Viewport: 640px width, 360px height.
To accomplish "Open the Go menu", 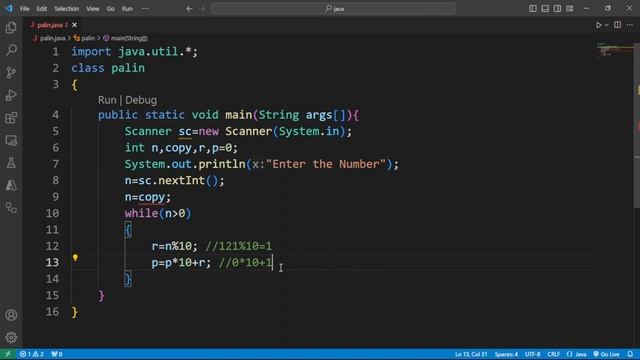I will [111, 9].
